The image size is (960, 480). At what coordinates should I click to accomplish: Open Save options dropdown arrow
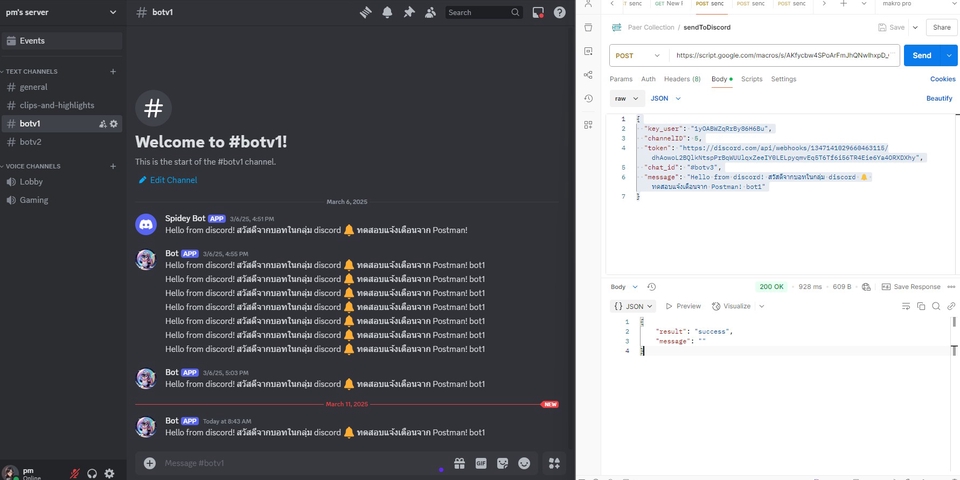[x=915, y=28]
